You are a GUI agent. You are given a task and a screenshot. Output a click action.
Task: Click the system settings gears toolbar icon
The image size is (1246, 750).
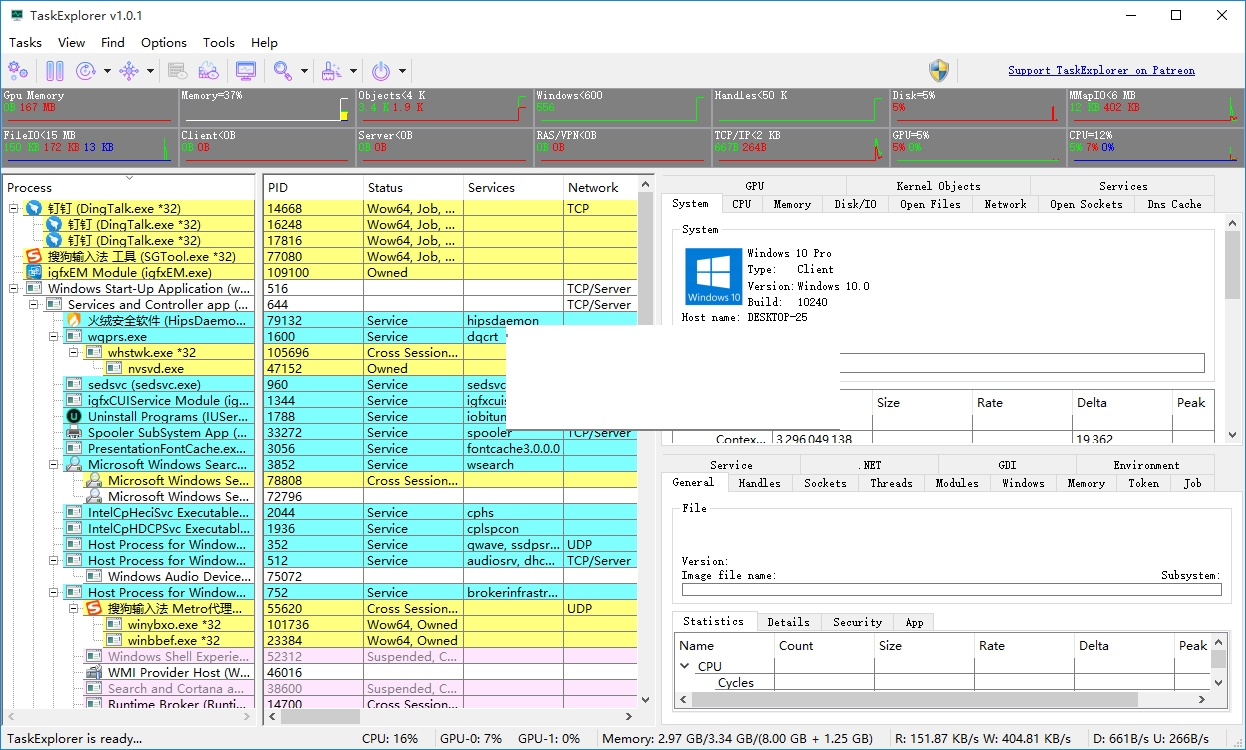click(18, 70)
